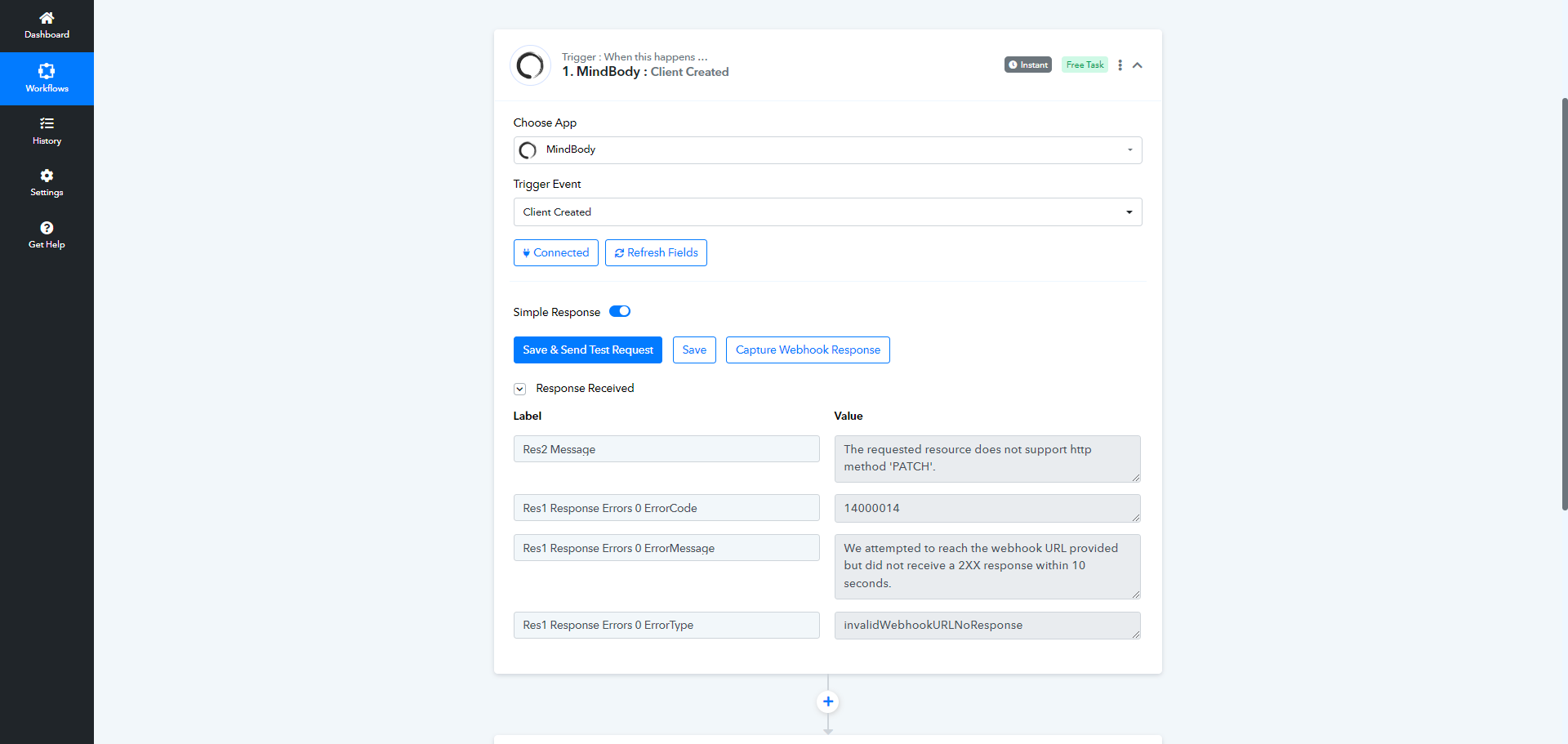This screenshot has width=1568, height=744.
Task: Click the invalidWebhookURLNoResponse value field
Action: [x=987, y=626]
